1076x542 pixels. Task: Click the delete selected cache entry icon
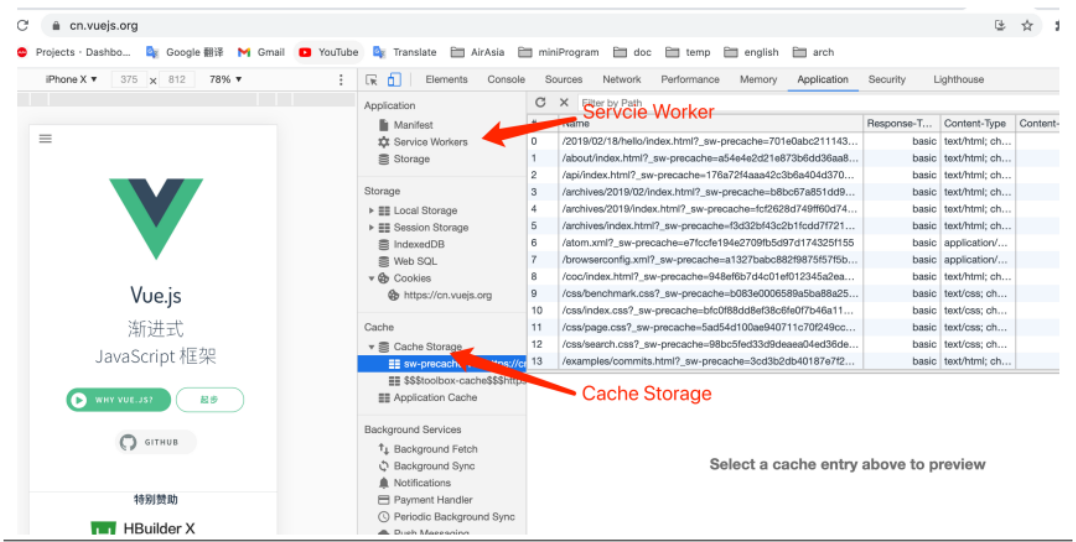pyautogui.click(x=564, y=102)
